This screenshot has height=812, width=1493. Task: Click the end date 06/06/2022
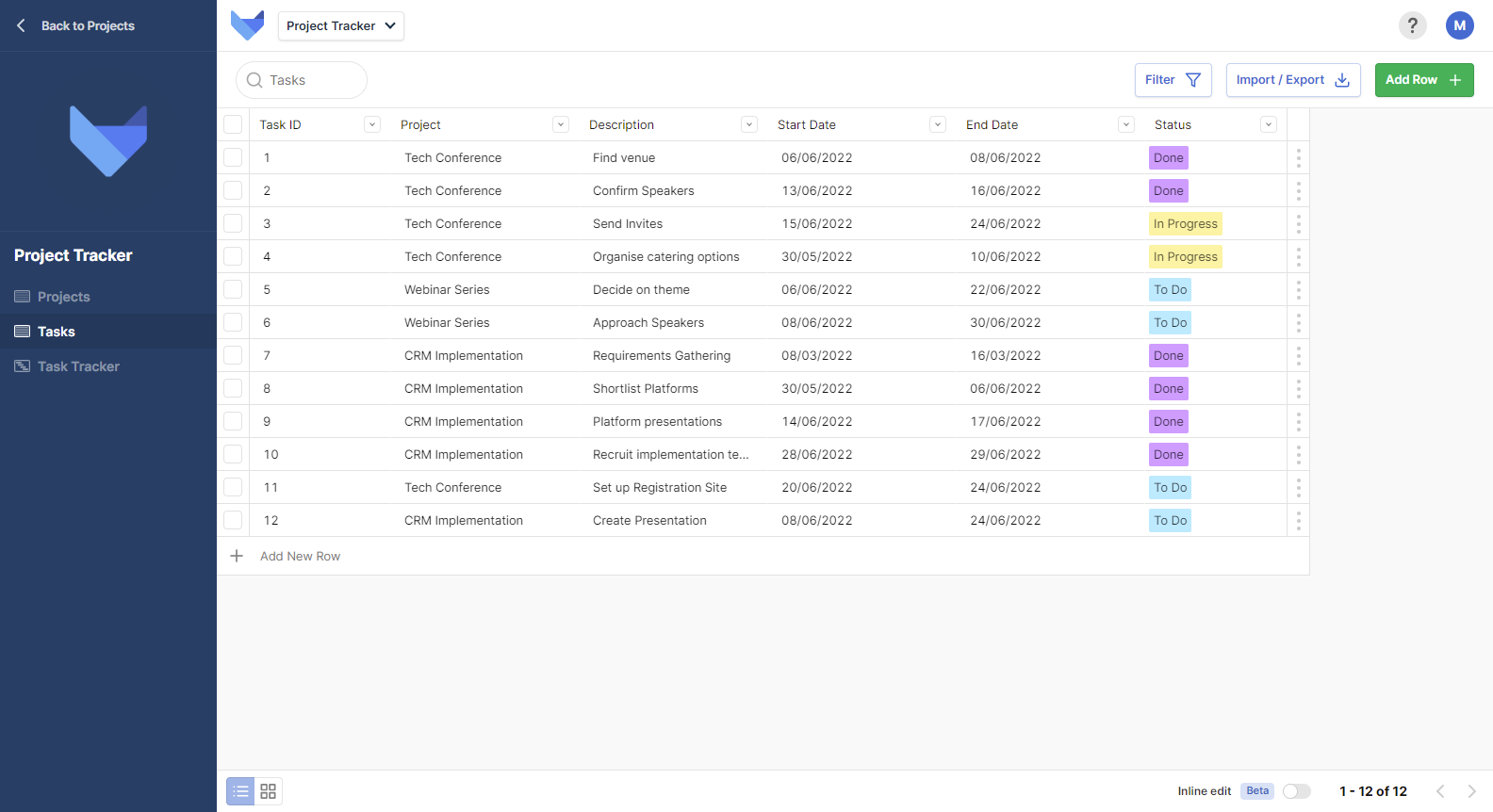1006,388
